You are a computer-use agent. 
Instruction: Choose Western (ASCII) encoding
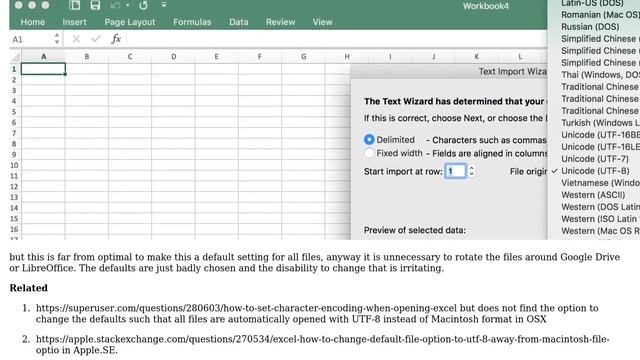coord(594,195)
